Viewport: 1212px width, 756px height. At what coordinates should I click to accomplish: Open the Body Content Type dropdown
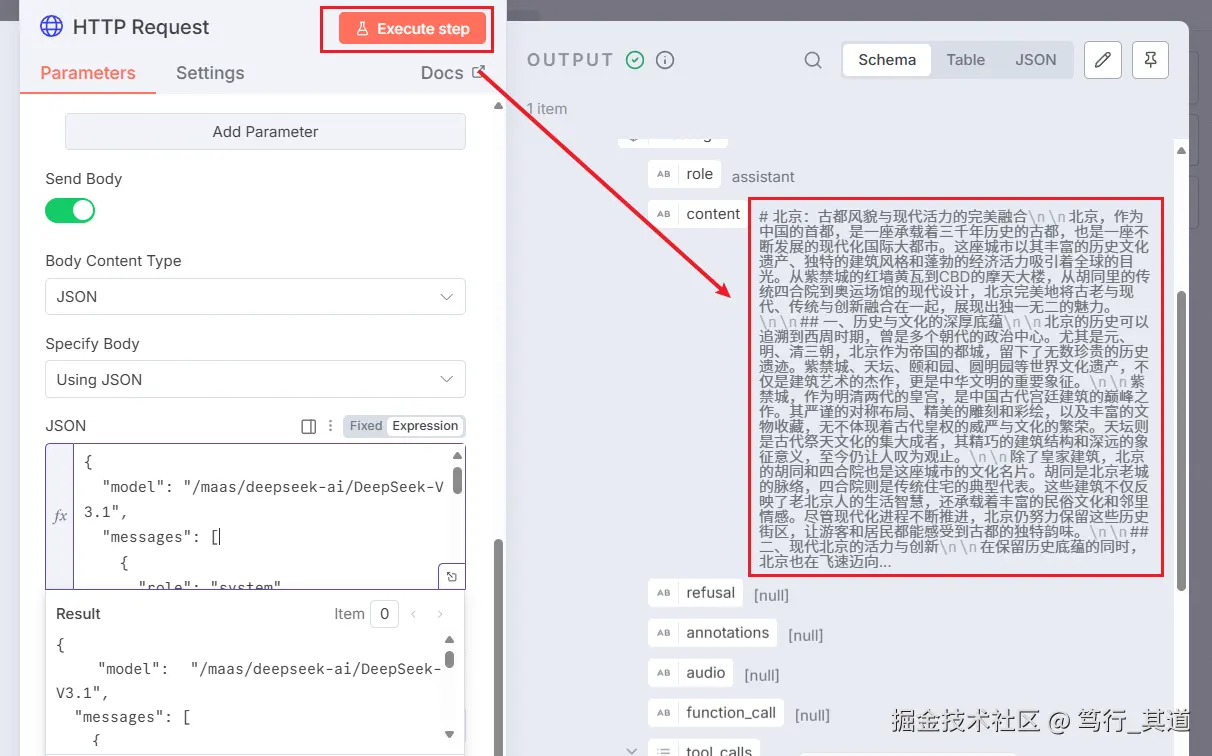255,297
